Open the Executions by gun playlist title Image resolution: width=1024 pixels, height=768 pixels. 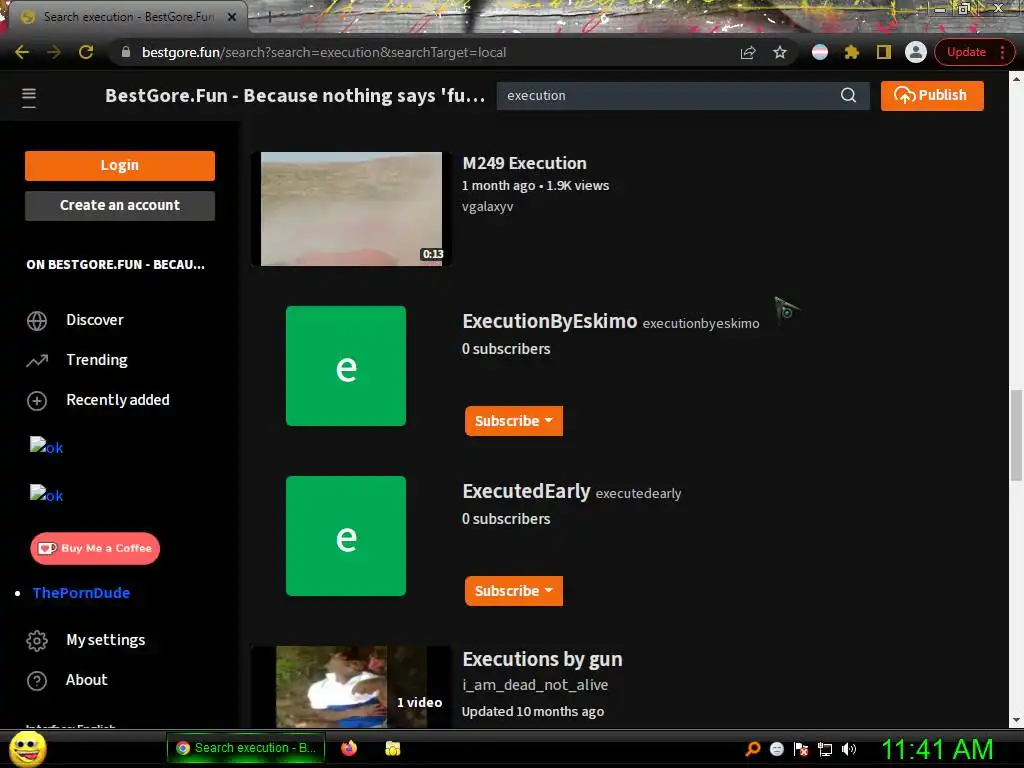542,659
